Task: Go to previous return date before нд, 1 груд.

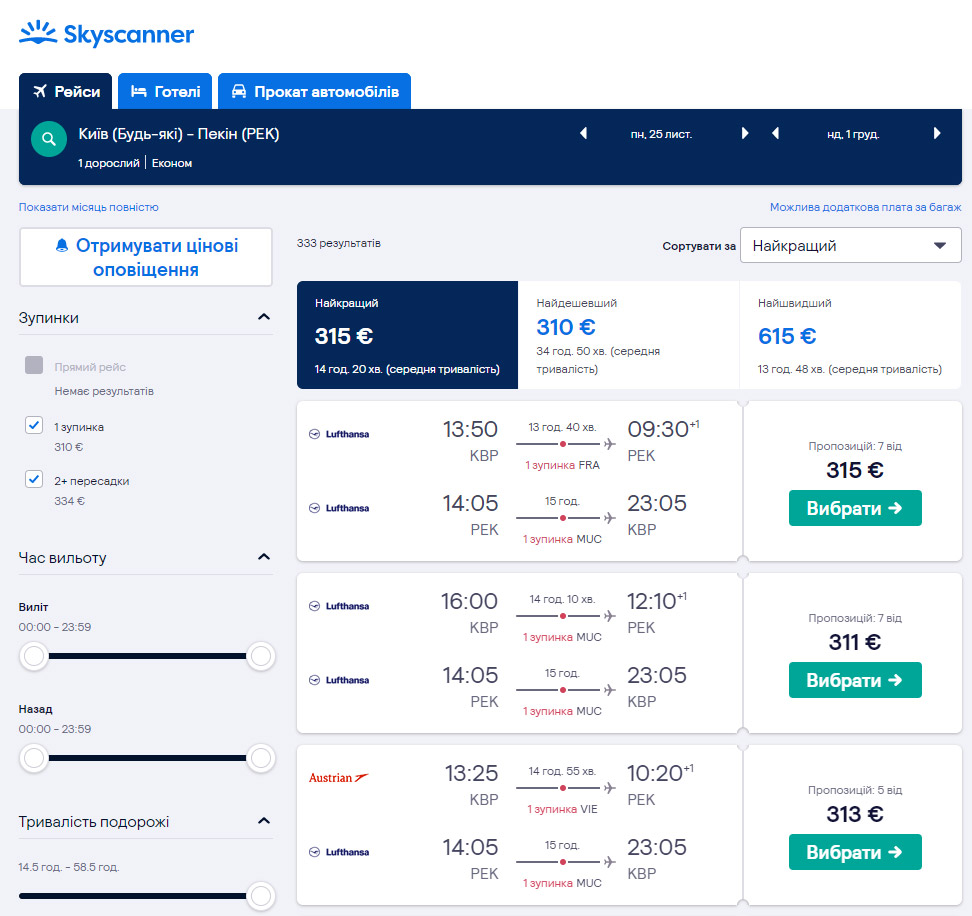Action: click(x=775, y=133)
